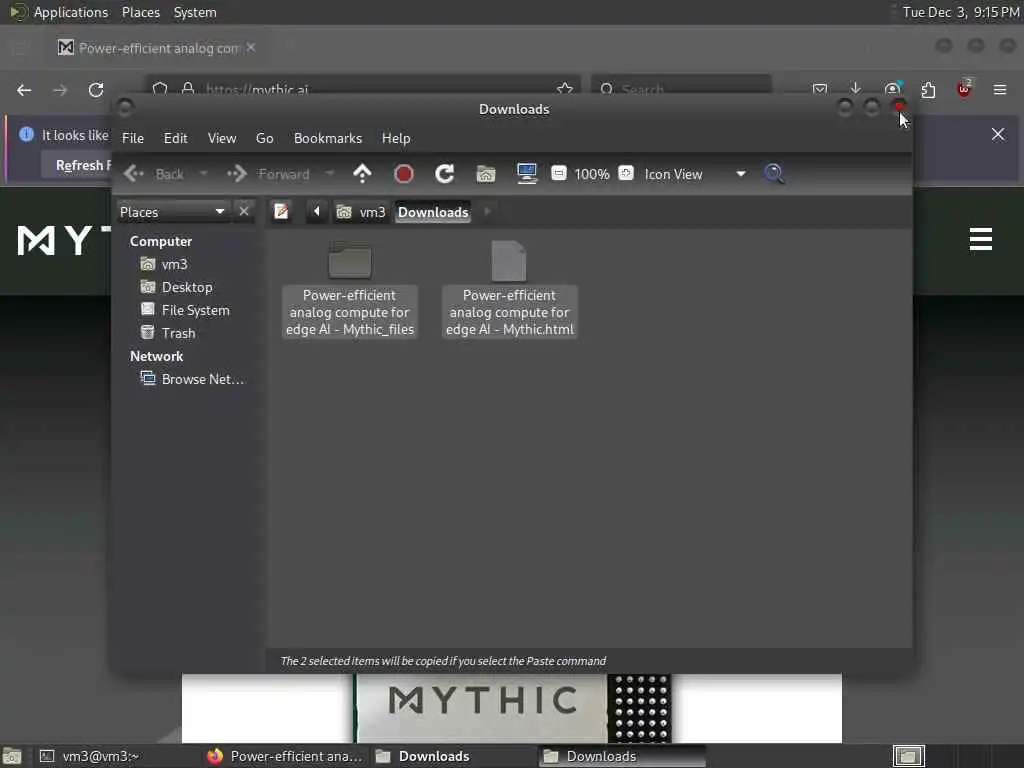The image size is (1024, 768).
Task: Open the Help menu
Action: point(396,138)
